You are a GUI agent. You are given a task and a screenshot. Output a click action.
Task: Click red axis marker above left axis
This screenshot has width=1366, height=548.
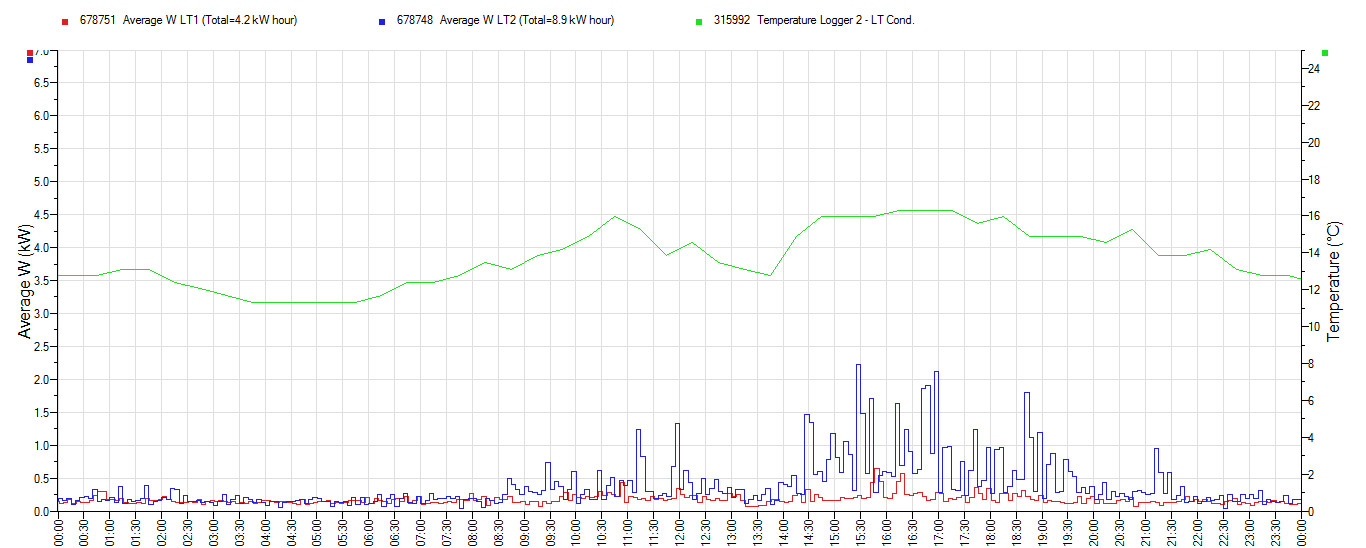30,52
